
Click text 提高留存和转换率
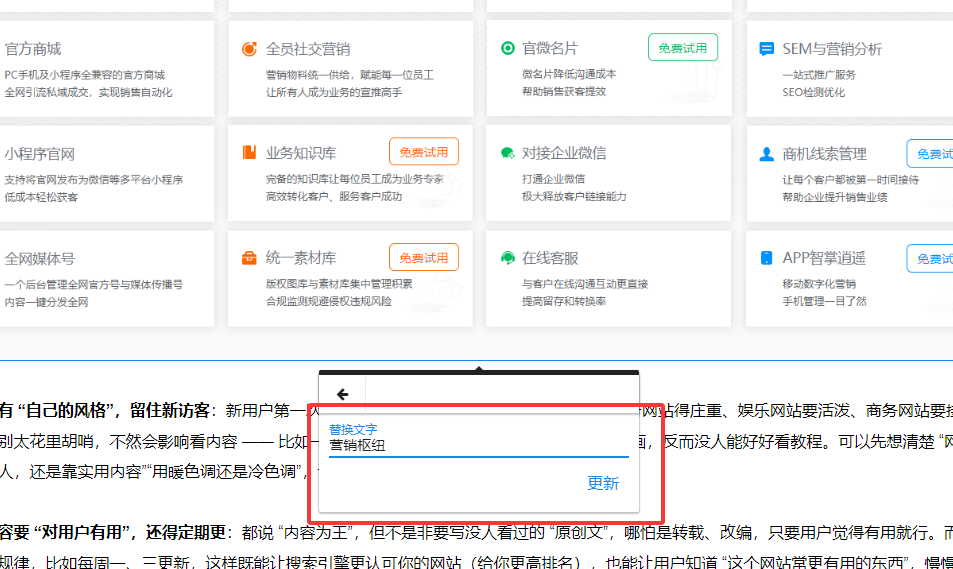point(564,302)
